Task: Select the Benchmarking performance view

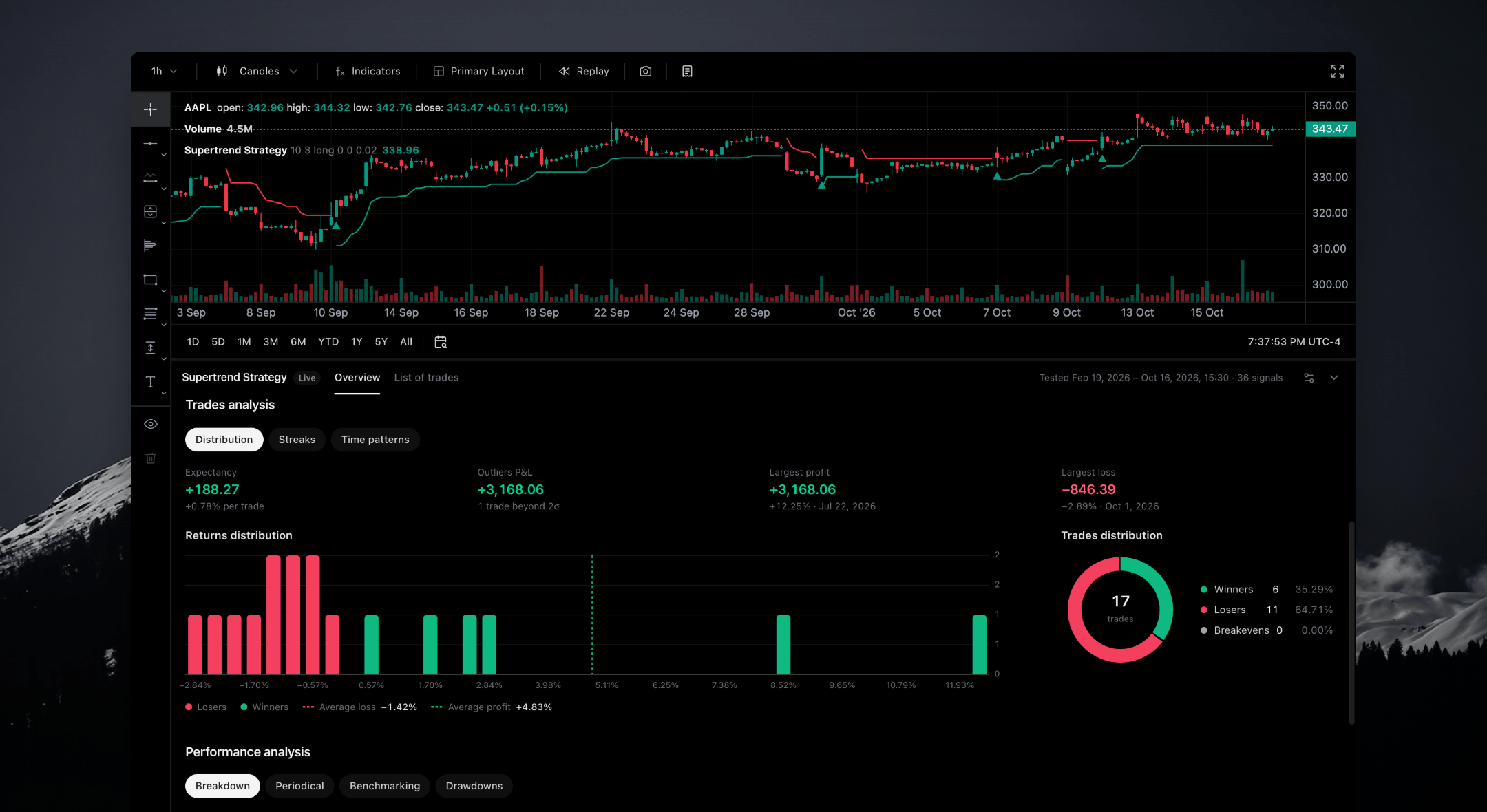Action: point(385,786)
